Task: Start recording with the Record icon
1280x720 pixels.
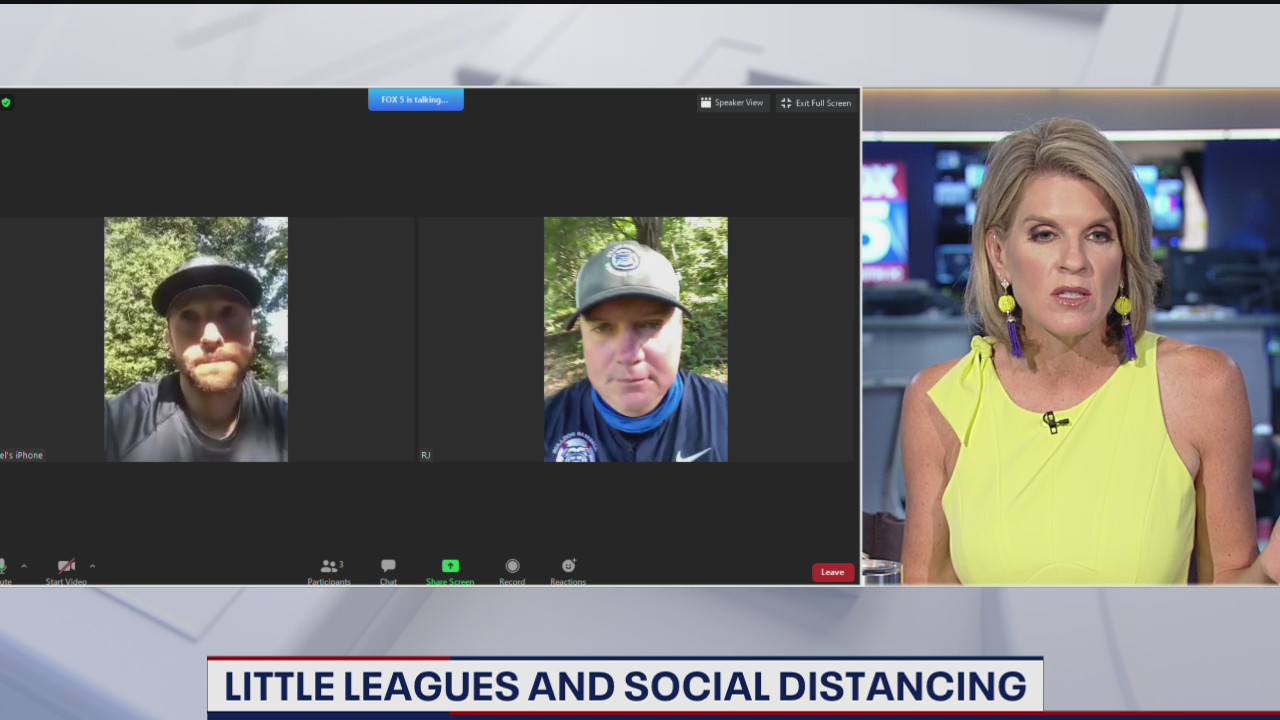Action: (x=512, y=567)
